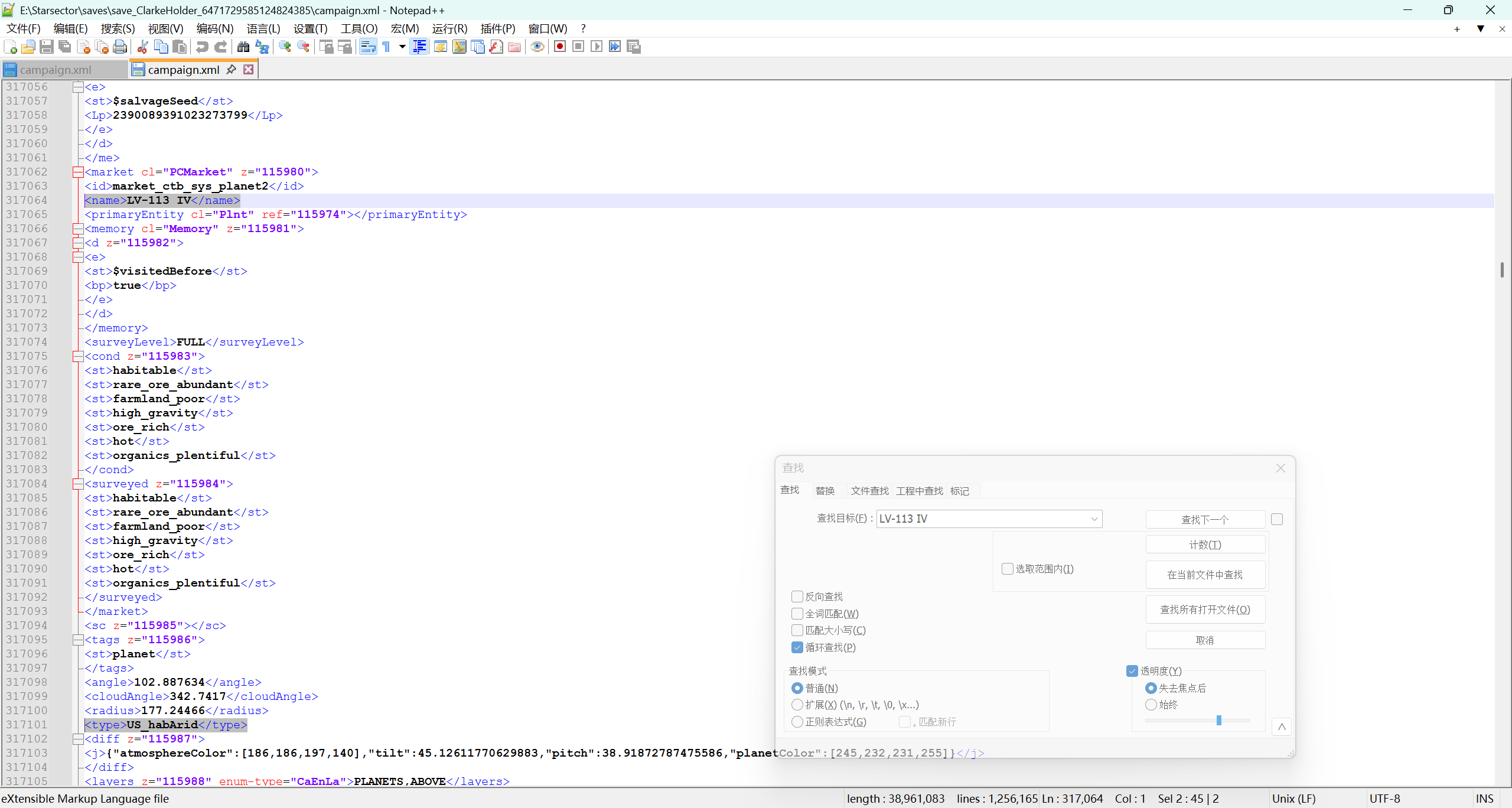
Task: Enable the 全词匹配 checkbox
Action: click(797, 614)
